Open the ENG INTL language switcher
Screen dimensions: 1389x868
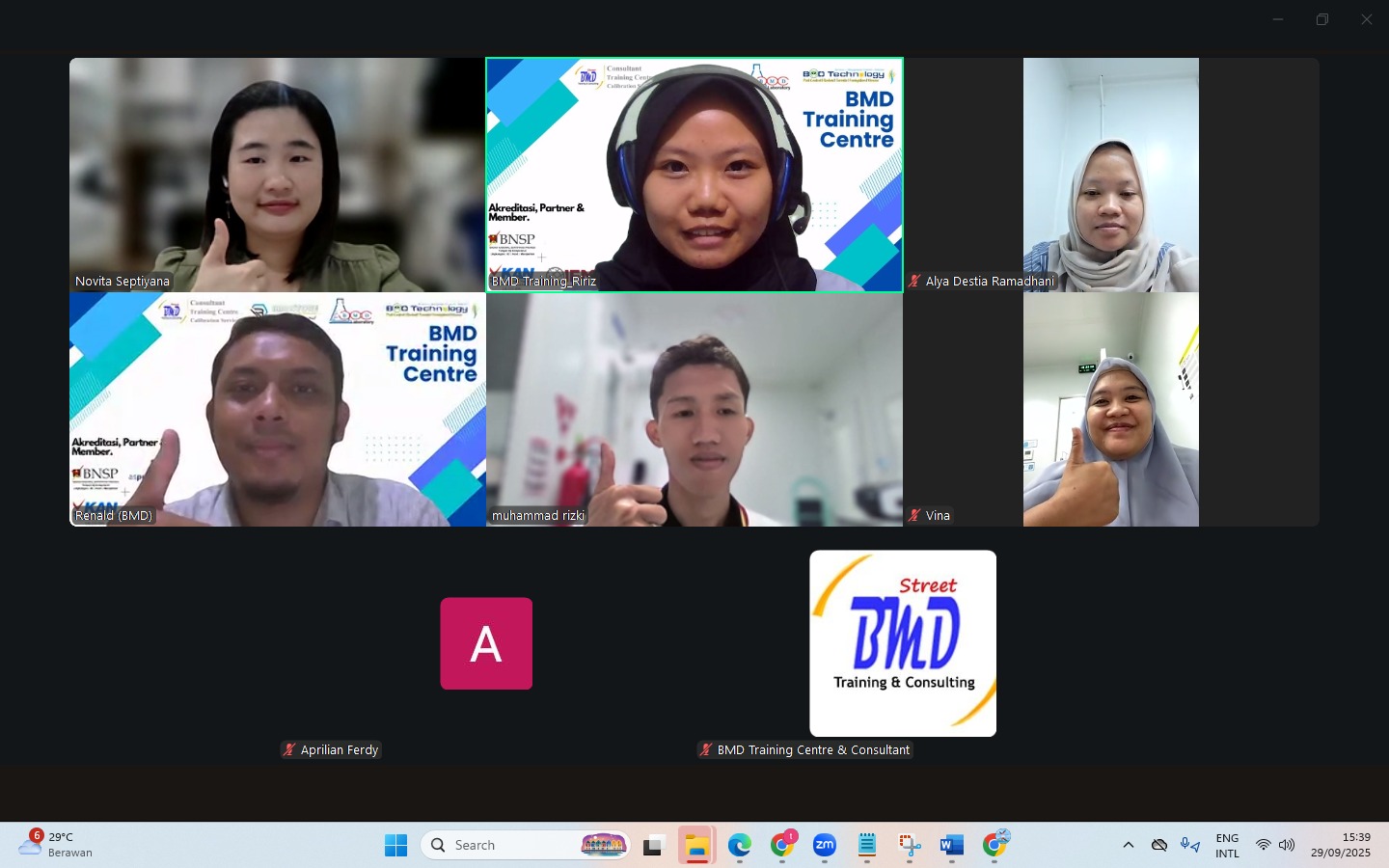(x=1227, y=846)
